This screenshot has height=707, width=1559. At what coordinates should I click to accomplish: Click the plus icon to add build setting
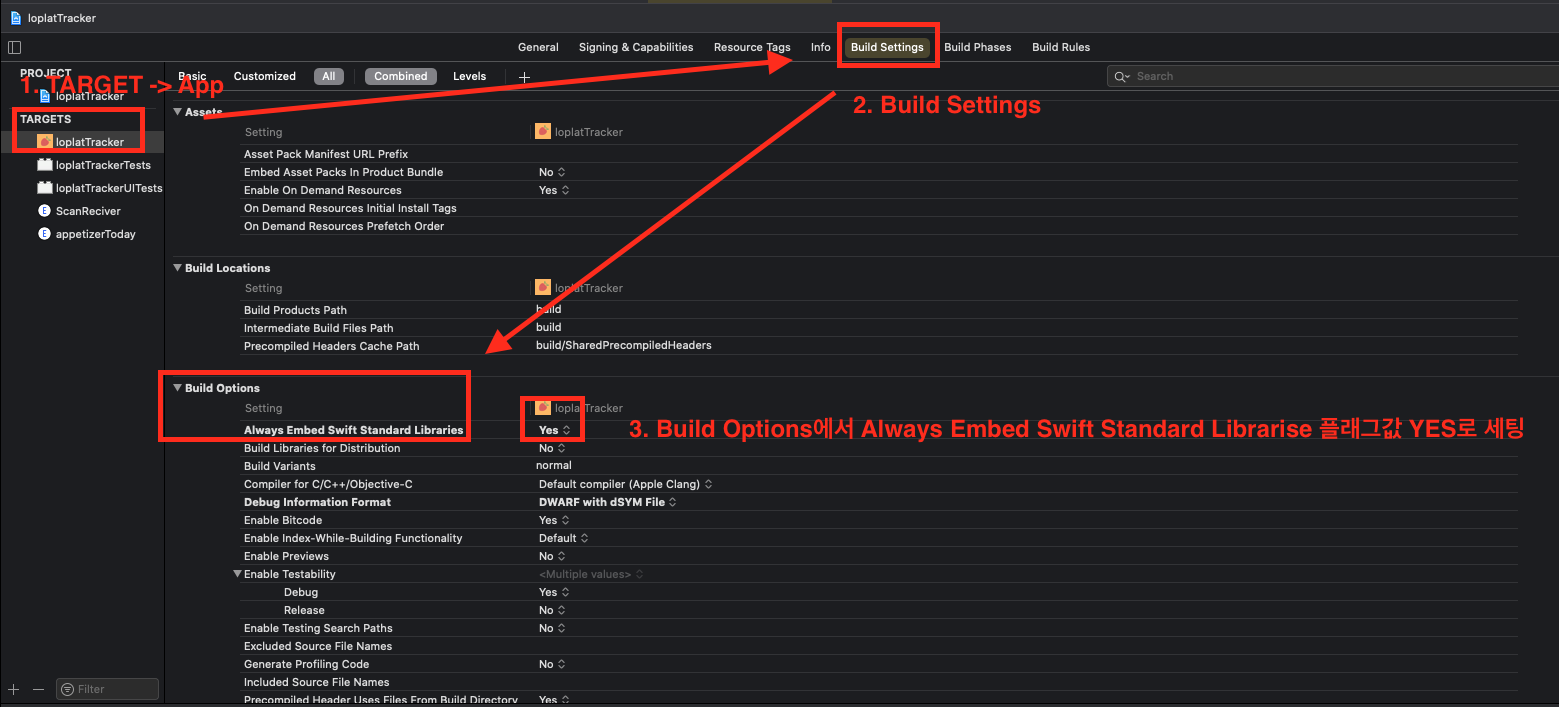click(524, 77)
